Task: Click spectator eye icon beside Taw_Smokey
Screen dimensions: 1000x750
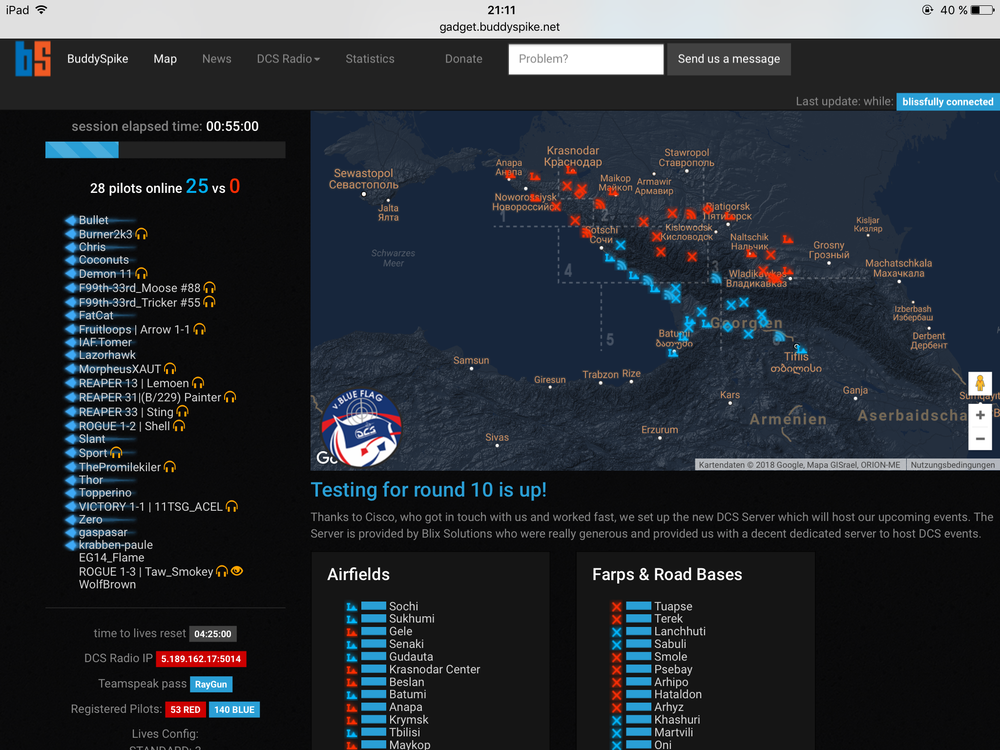Action: (x=237, y=571)
